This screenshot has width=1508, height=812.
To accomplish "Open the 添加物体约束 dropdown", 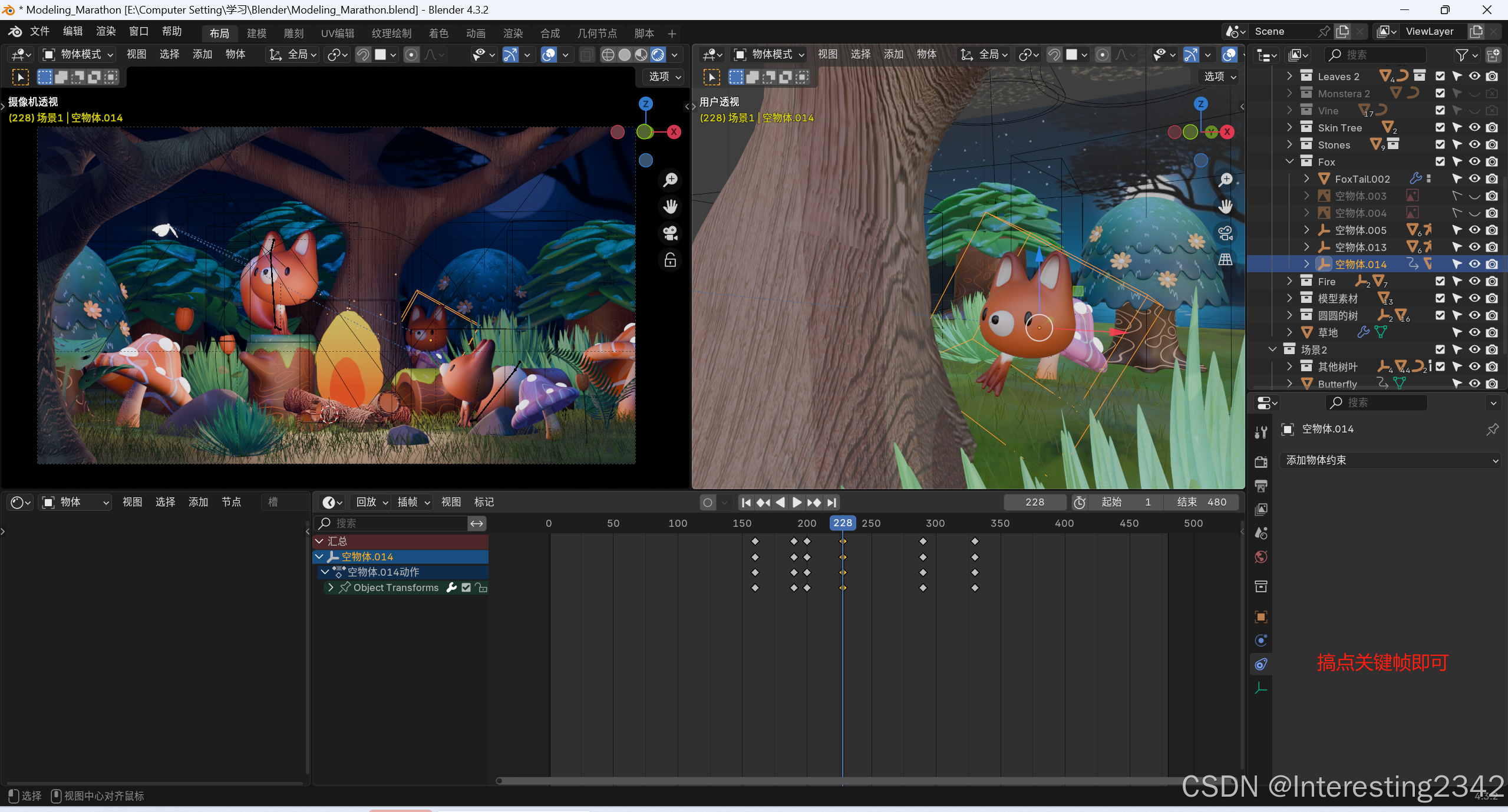I will pos(1391,460).
